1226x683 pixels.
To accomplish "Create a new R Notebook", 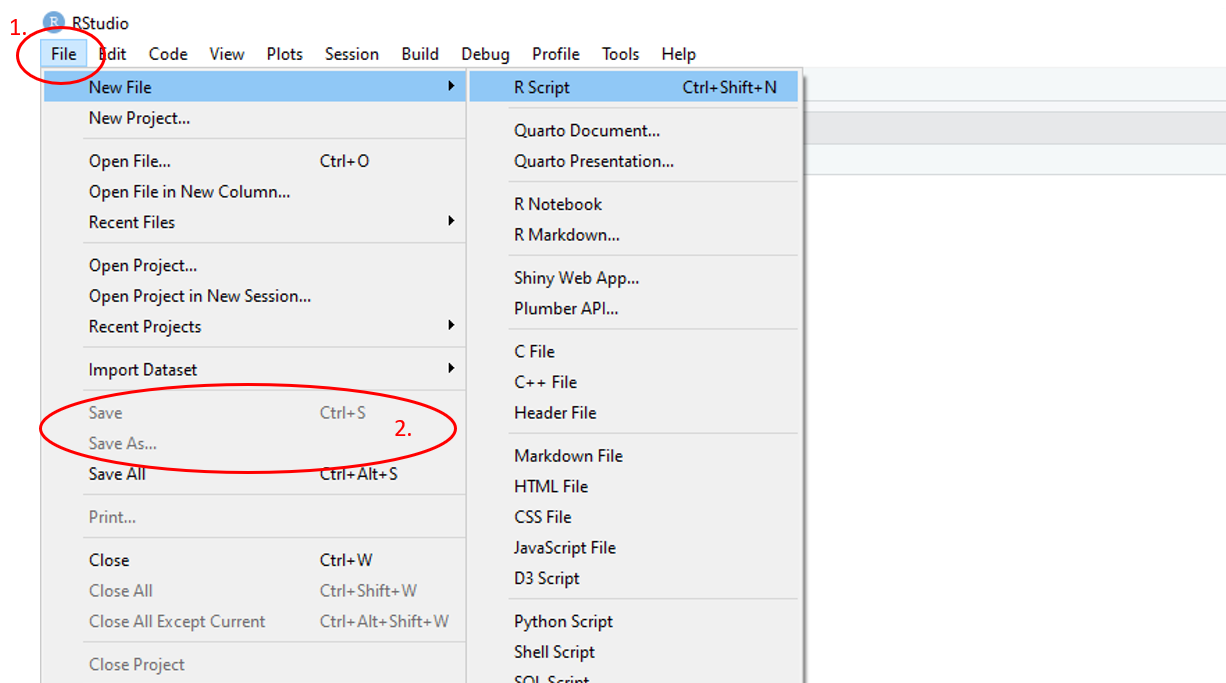I will coord(634,204).
